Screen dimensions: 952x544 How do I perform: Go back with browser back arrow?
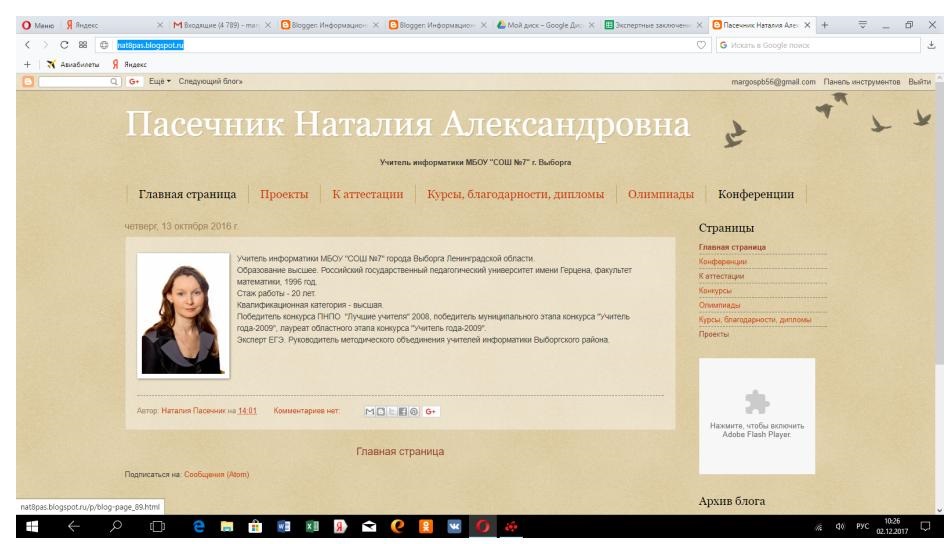(27, 45)
